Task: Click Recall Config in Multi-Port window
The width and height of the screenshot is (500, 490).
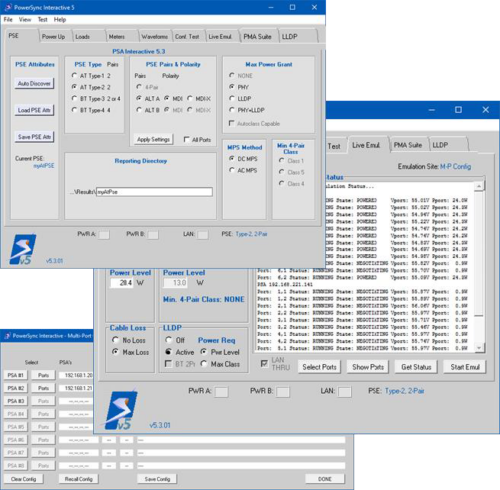Action: click(x=79, y=479)
